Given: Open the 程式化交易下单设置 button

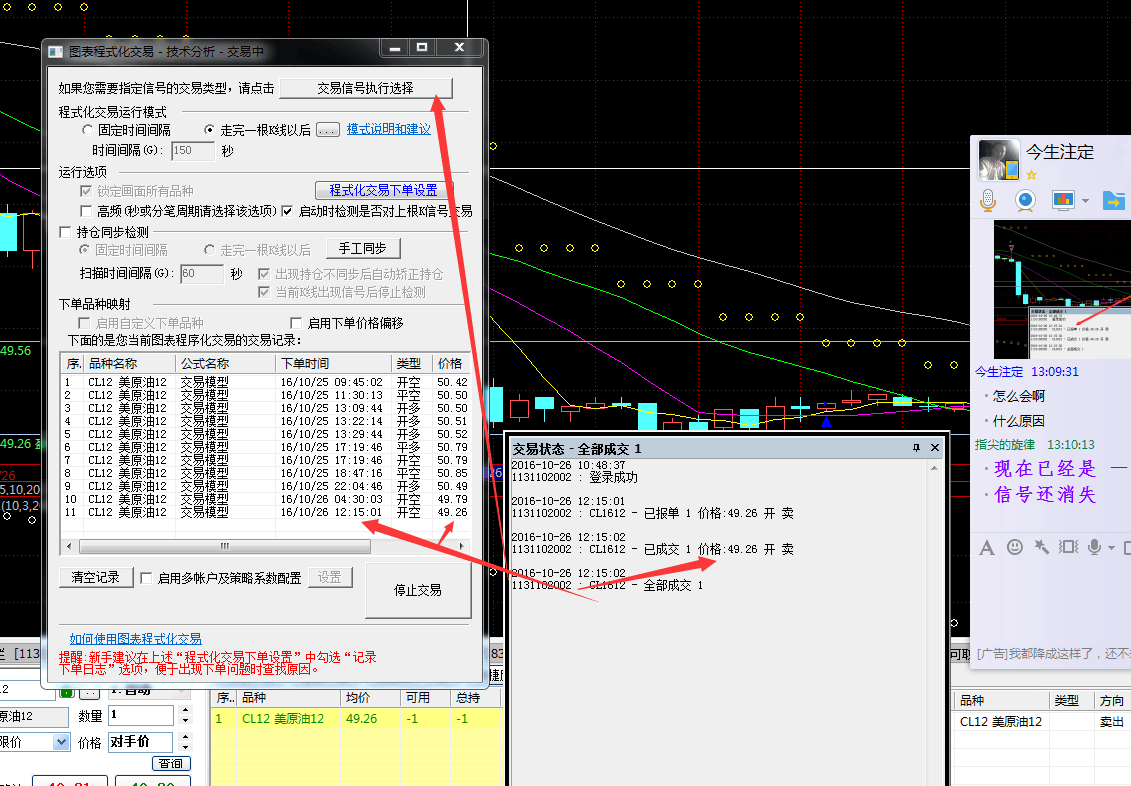Looking at the screenshot, I should tap(383, 190).
